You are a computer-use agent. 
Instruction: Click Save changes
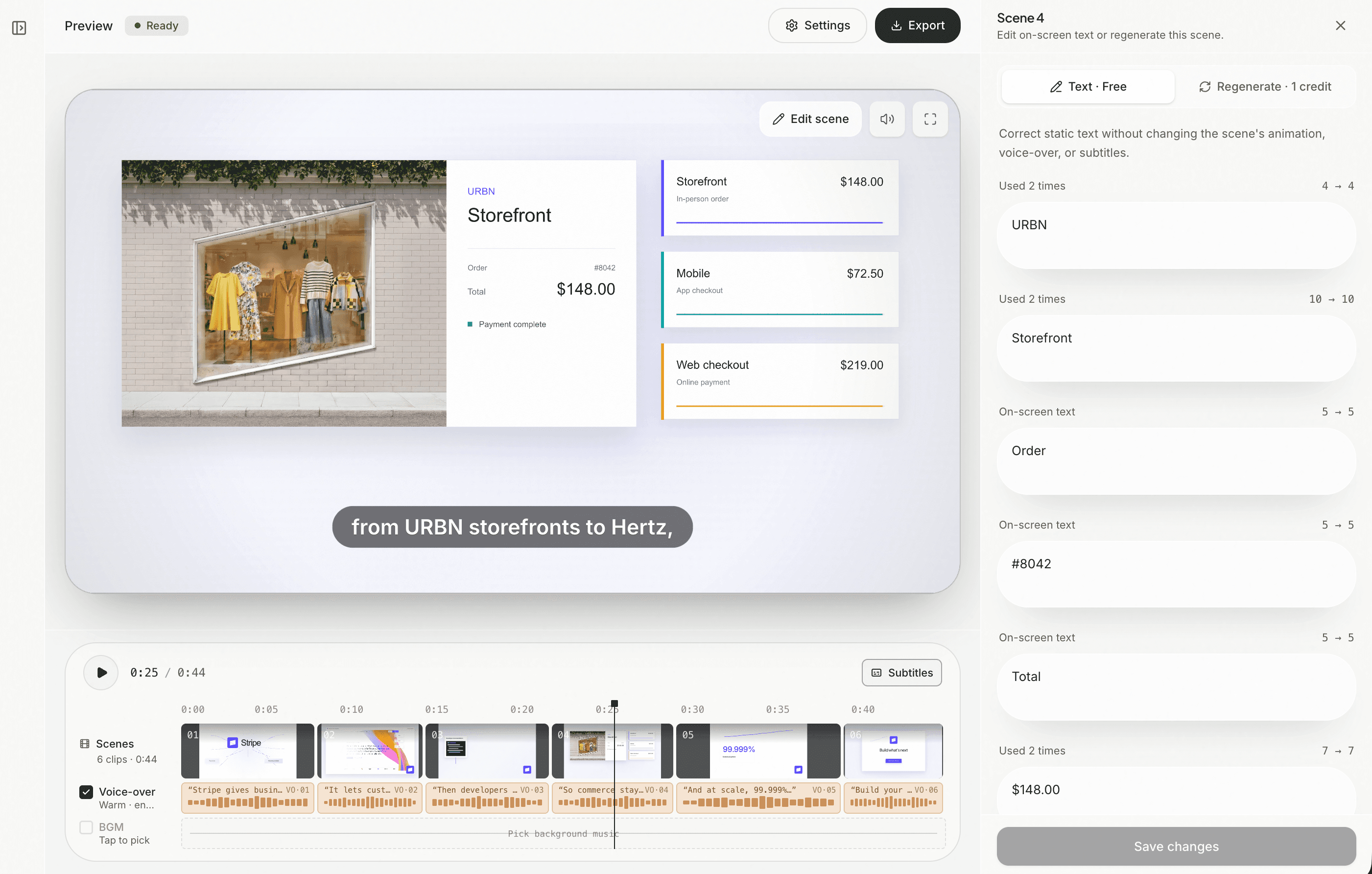[1176, 847]
